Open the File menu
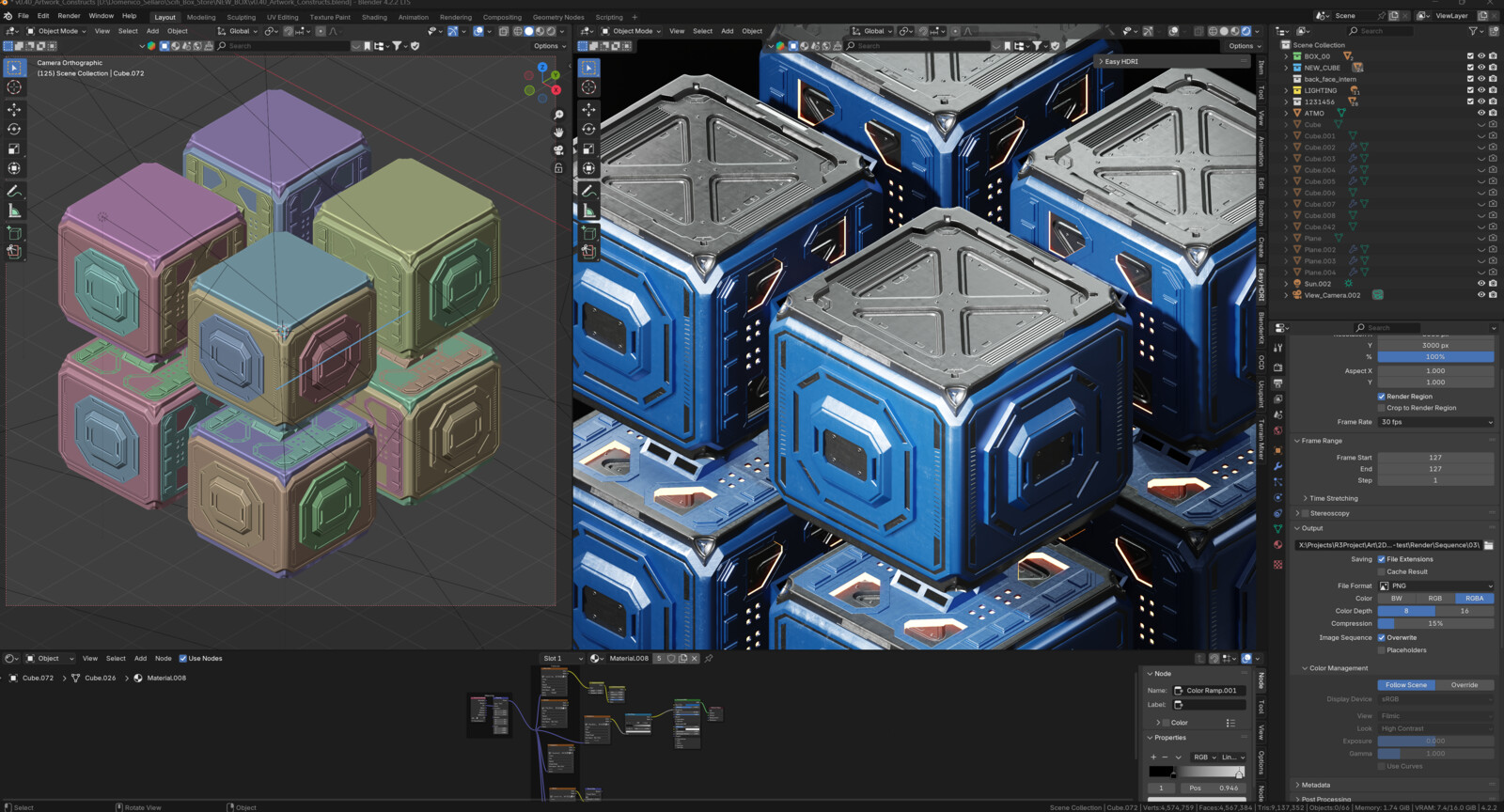The height and width of the screenshot is (812, 1504). [x=23, y=16]
